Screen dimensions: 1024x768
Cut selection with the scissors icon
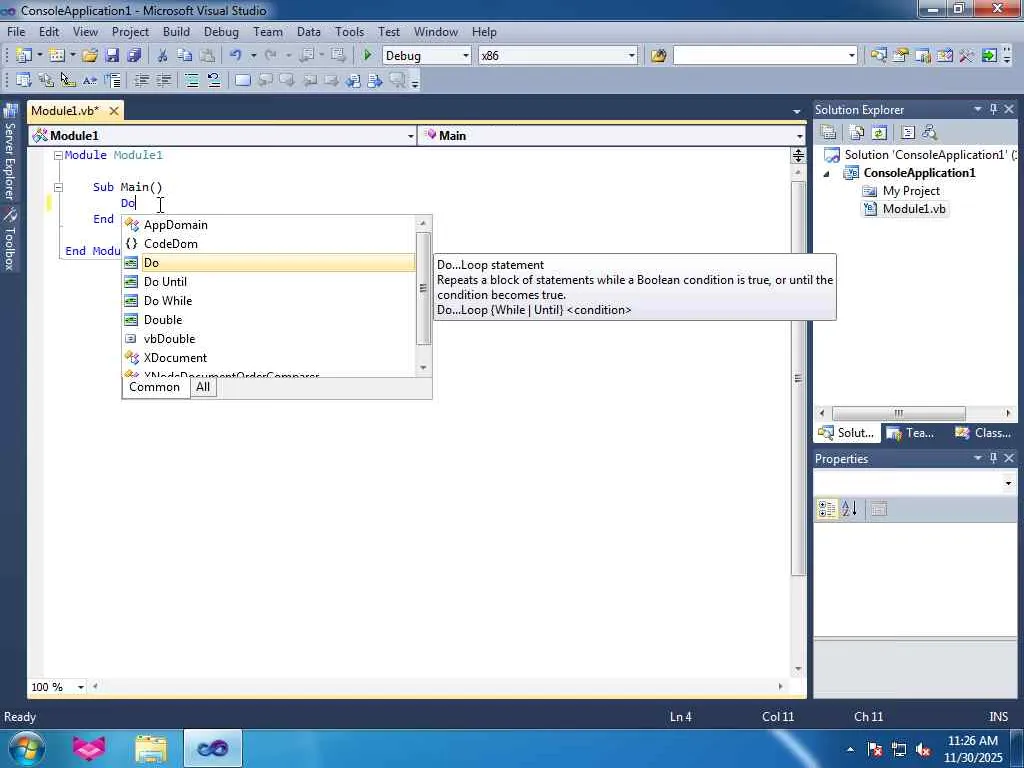pyautogui.click(x=163, y=56)
